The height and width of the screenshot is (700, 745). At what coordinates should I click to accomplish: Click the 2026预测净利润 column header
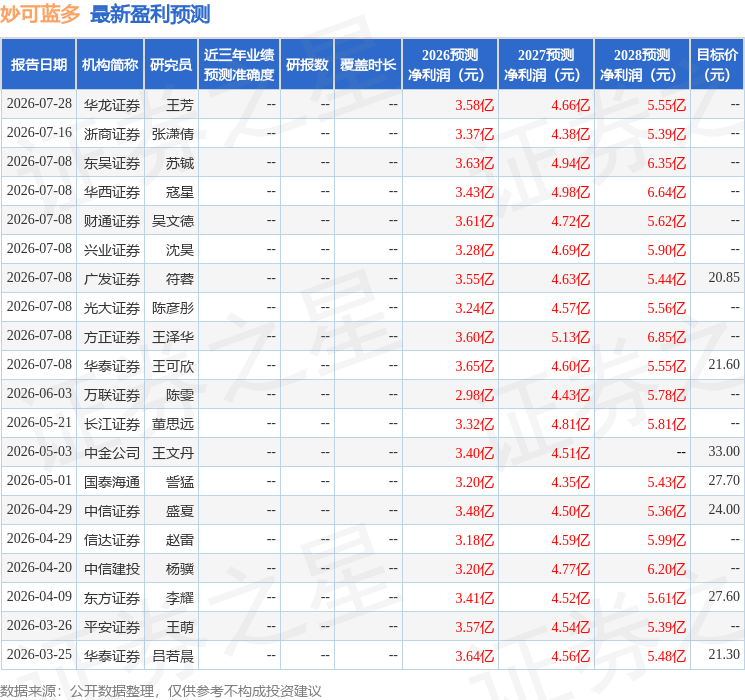pyautogui.click(x=450, y=65)
